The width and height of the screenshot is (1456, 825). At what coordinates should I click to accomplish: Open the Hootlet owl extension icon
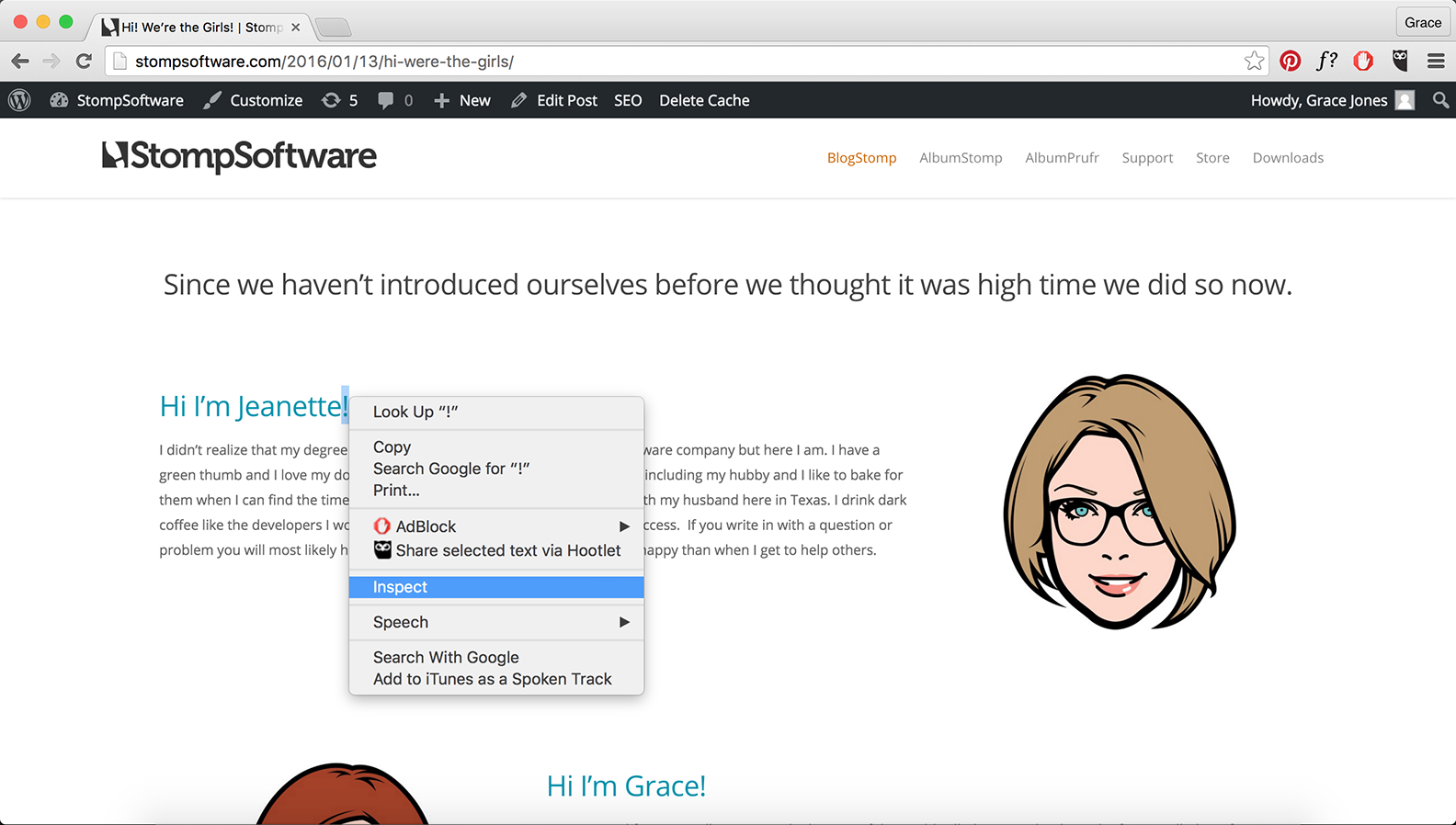[1400, 62]
